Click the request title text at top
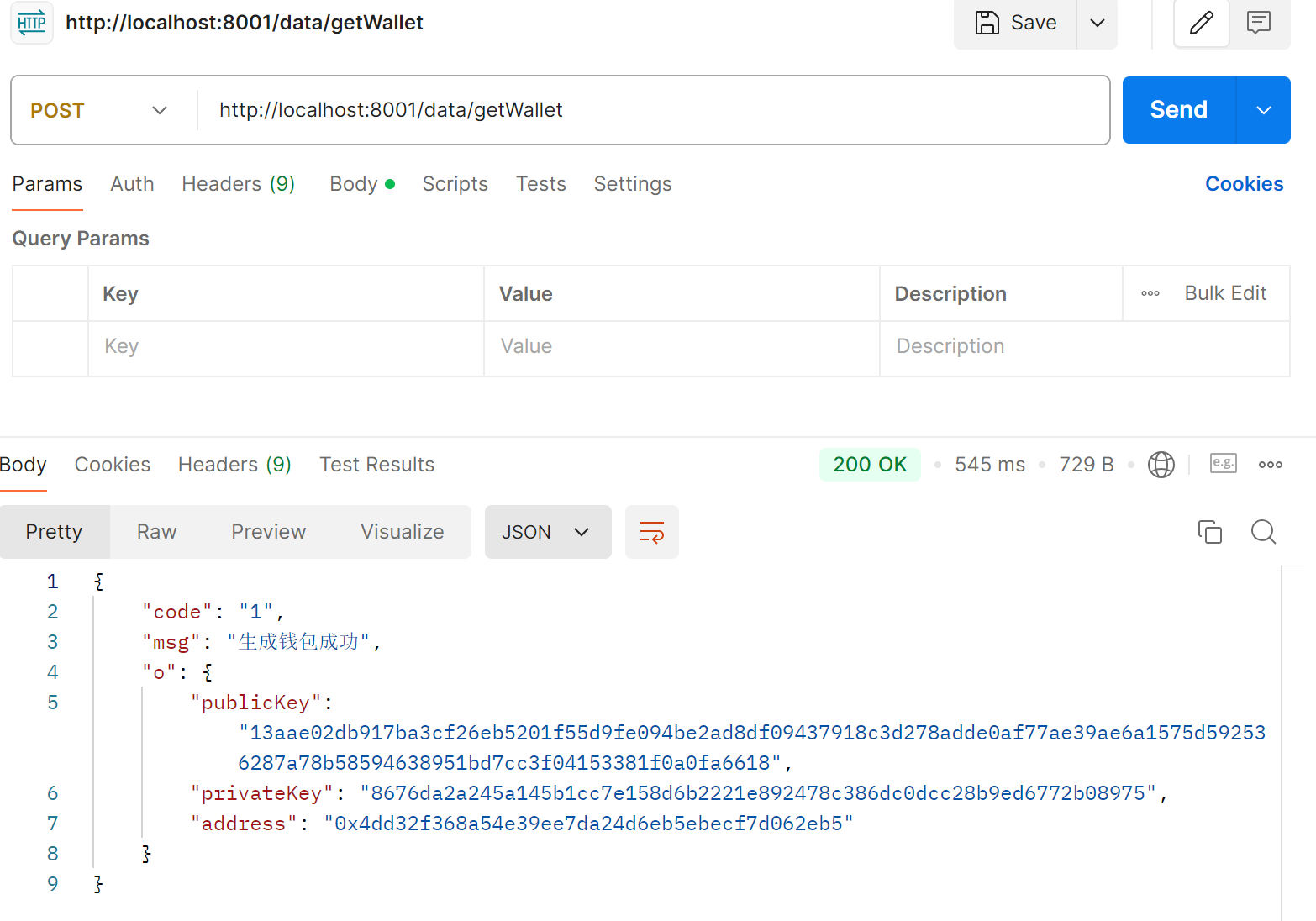Screen dimensions: 1316x921 click(245, 23)
